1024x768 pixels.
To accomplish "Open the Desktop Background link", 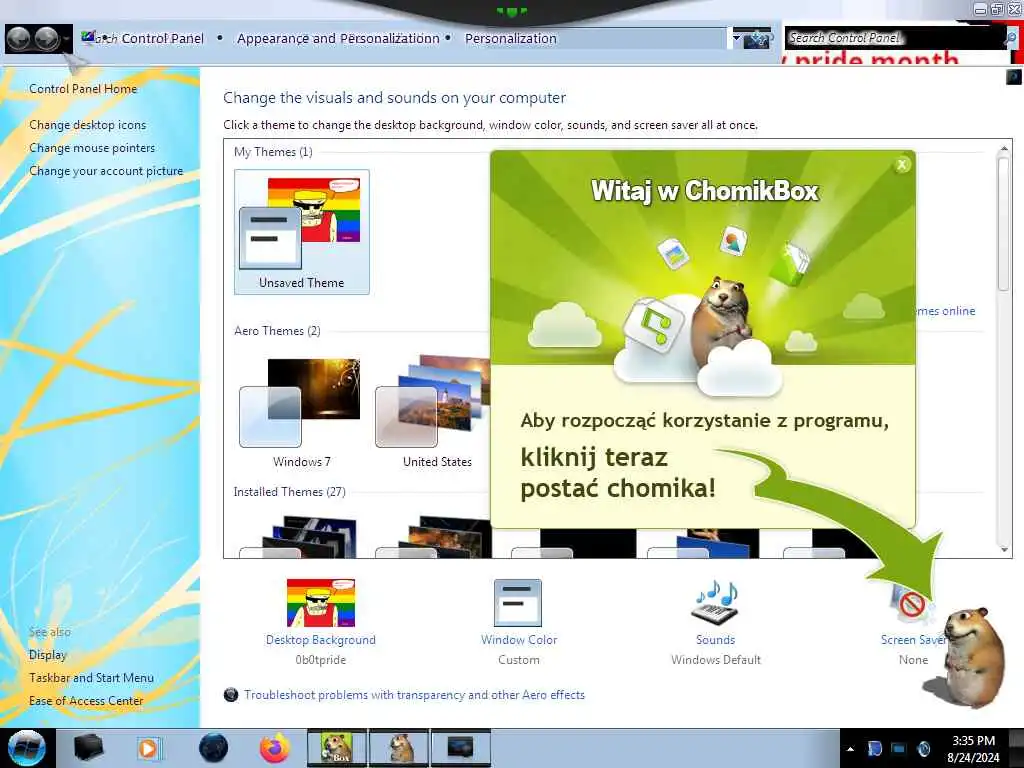I will tap(321, 640).
